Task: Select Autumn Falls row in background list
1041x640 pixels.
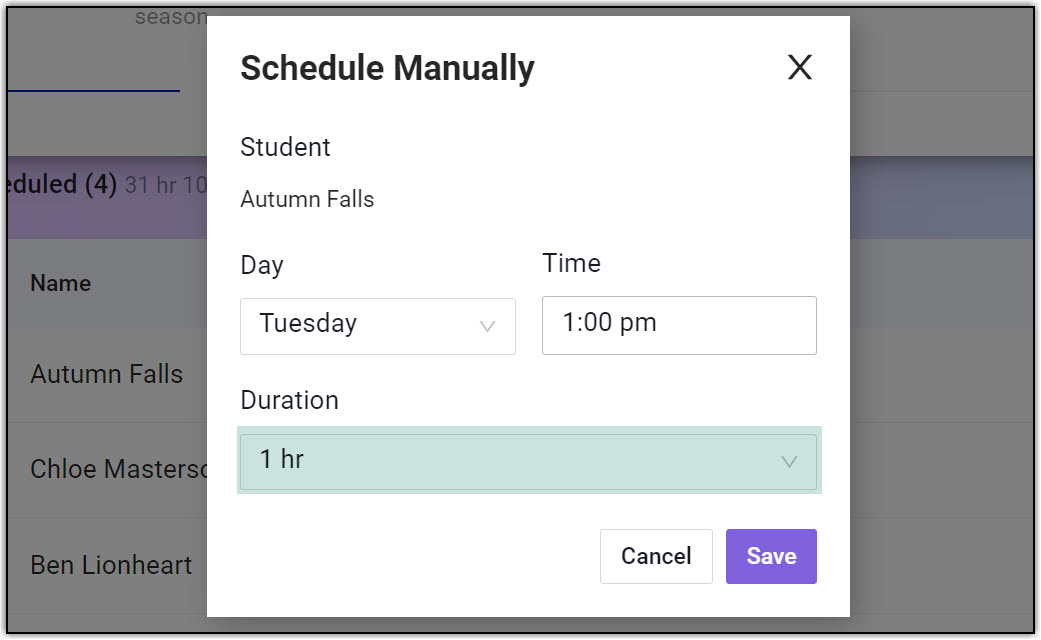Action: [107, 374]
